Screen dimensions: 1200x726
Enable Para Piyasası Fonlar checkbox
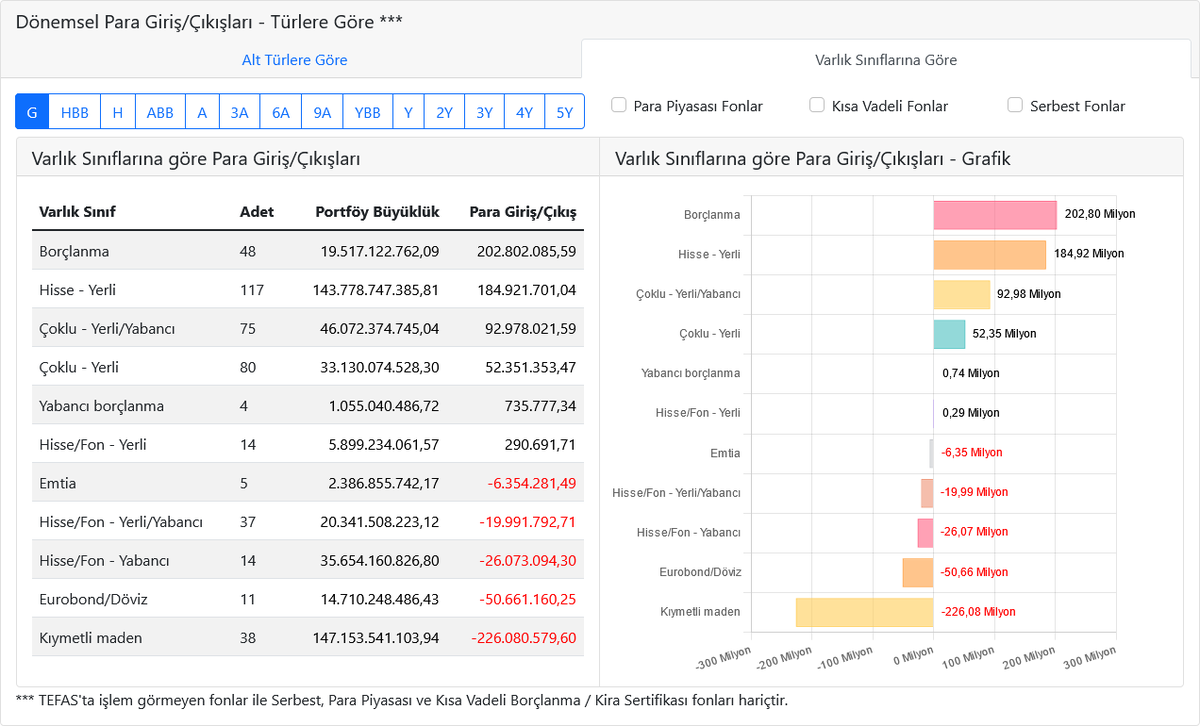point(619,105)
